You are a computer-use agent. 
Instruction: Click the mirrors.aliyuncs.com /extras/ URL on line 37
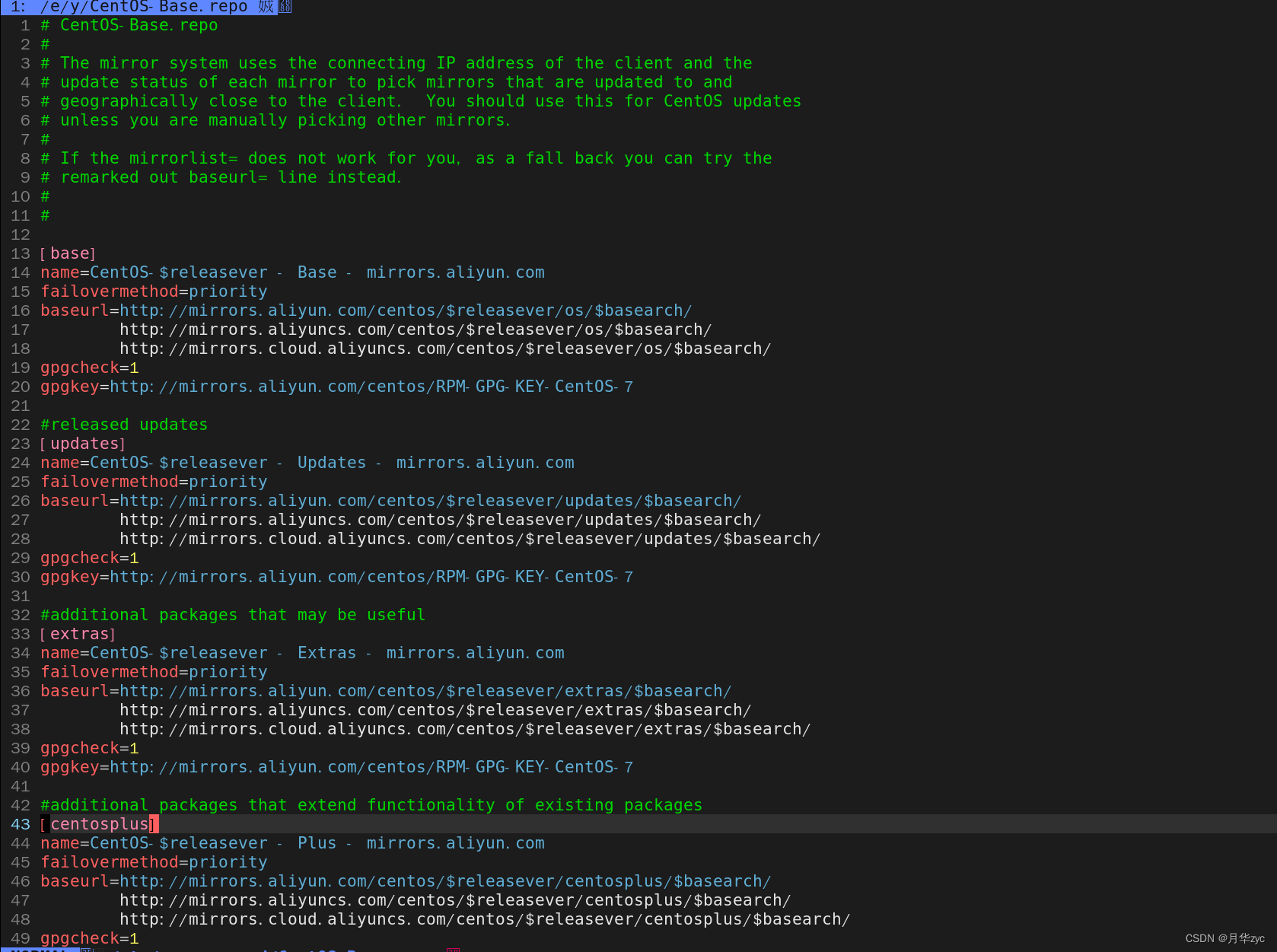point(435,710)
